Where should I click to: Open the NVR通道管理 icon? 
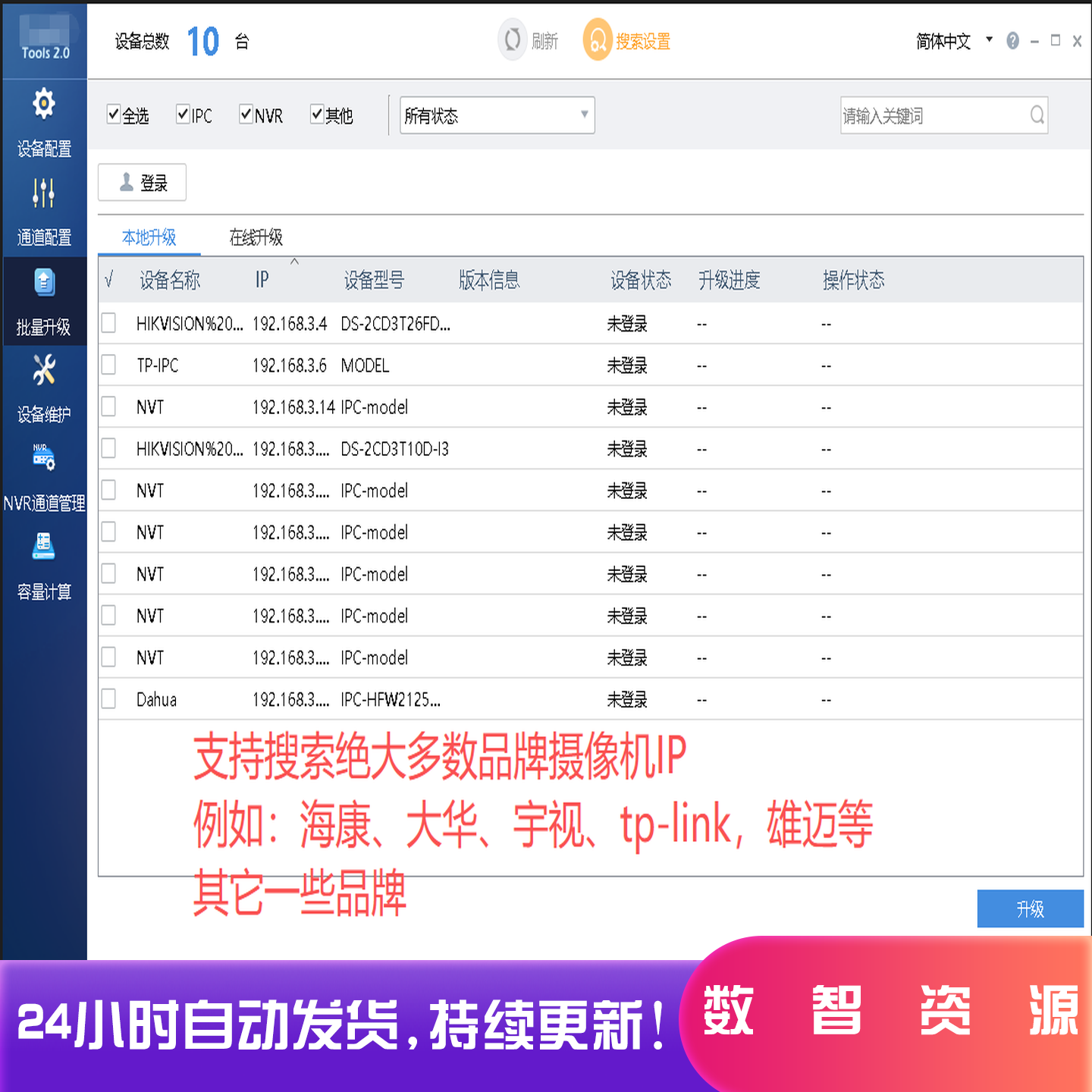44,457
